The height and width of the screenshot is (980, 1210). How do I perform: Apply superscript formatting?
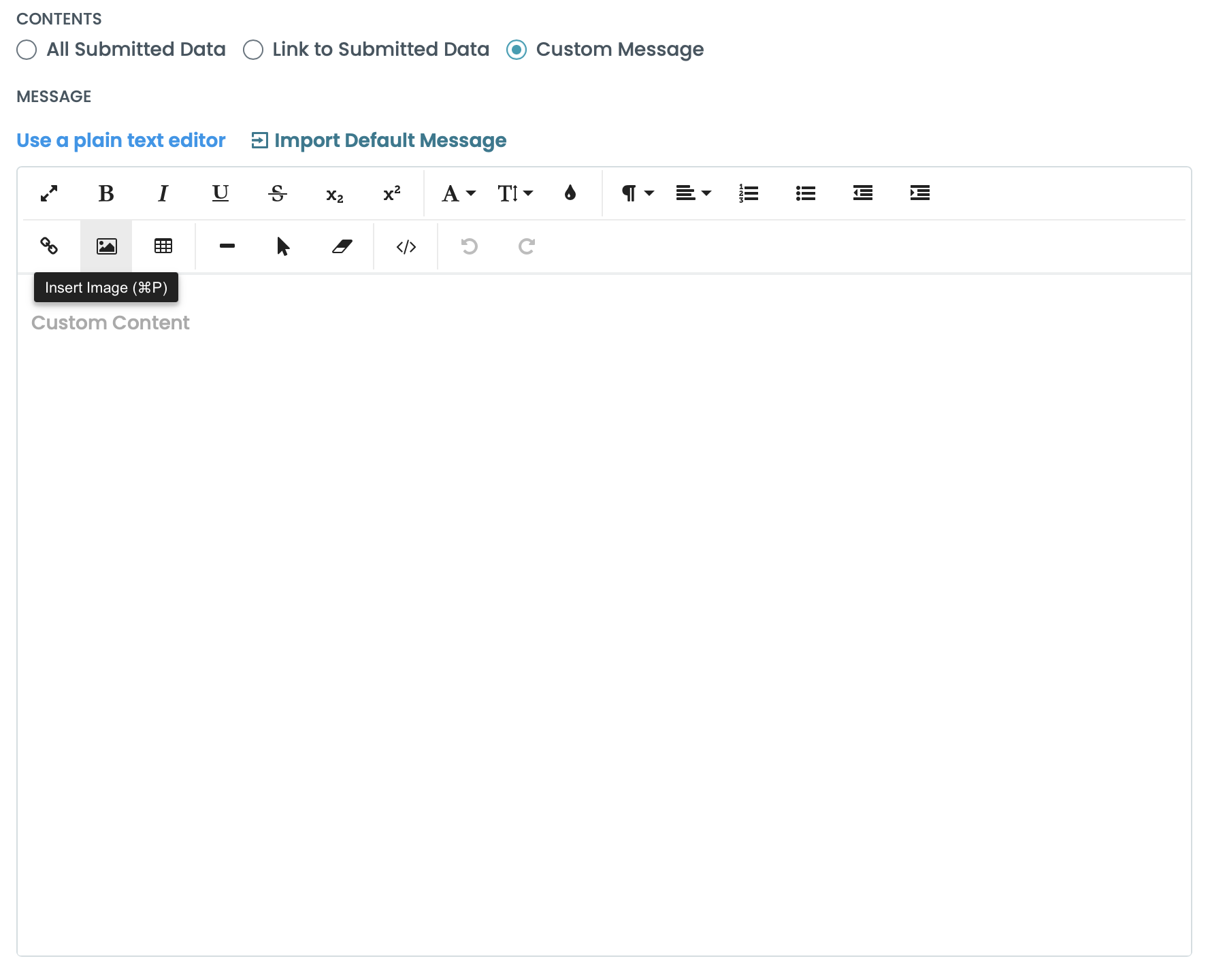point(391,194)
